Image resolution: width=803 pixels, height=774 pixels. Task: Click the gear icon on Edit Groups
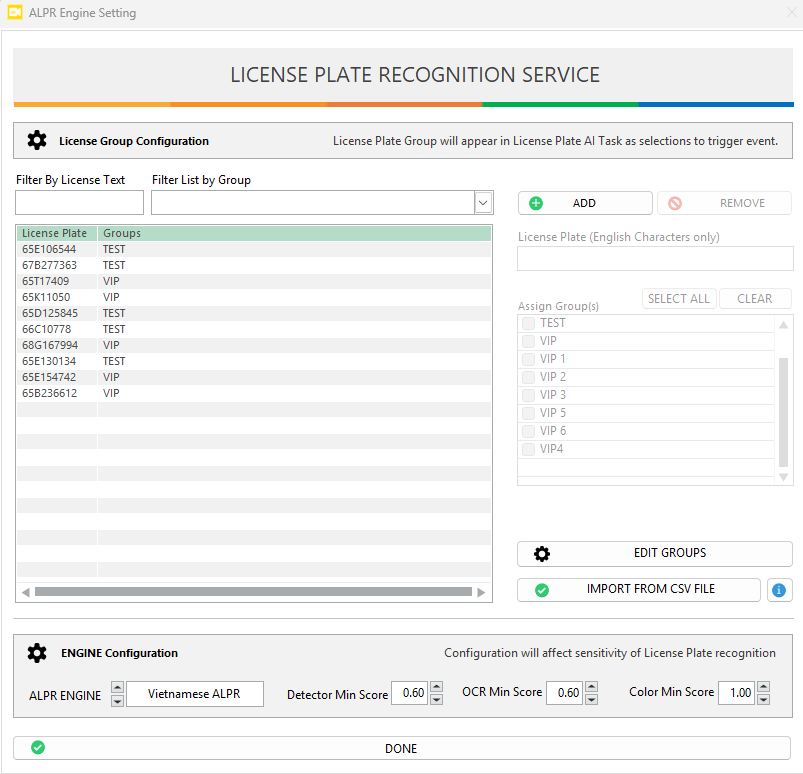pos(542,553)
